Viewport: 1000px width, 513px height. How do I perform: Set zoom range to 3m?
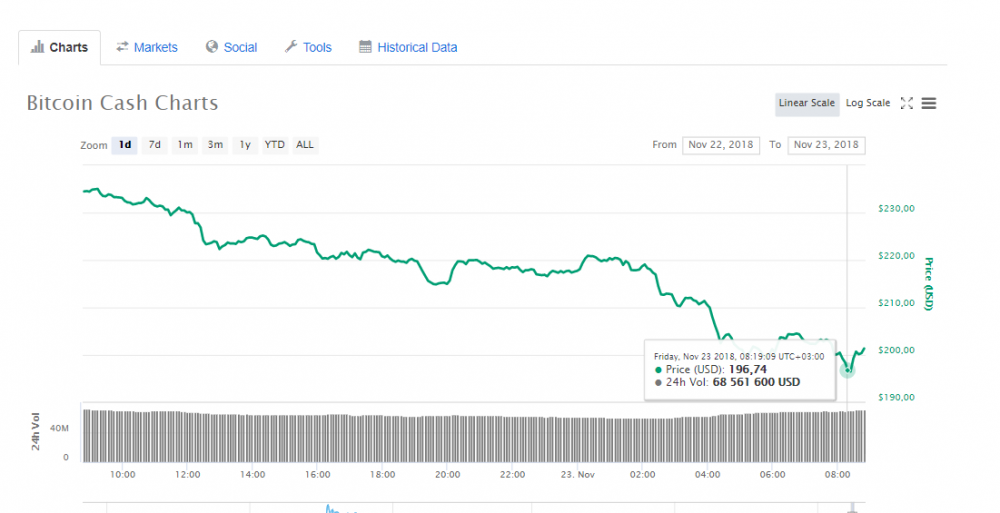[x=215, y=145]
